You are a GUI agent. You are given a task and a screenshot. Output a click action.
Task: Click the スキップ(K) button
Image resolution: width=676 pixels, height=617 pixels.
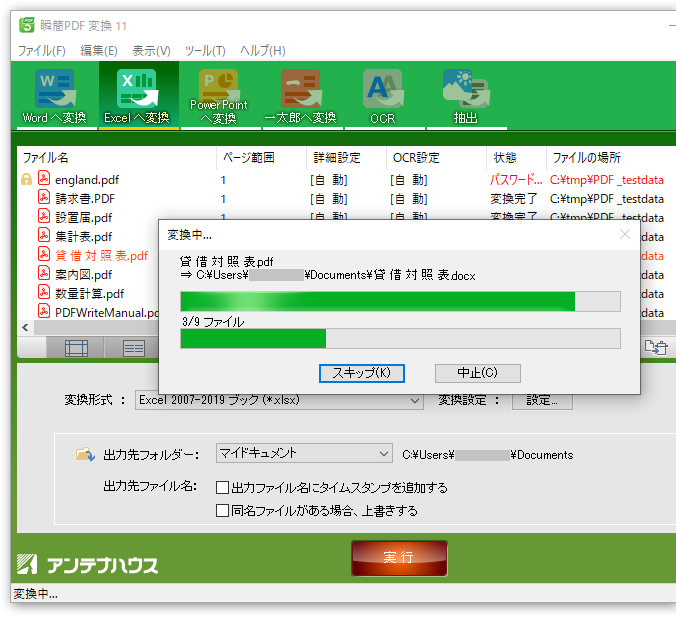pyautogui.click(x=362, y=373)
